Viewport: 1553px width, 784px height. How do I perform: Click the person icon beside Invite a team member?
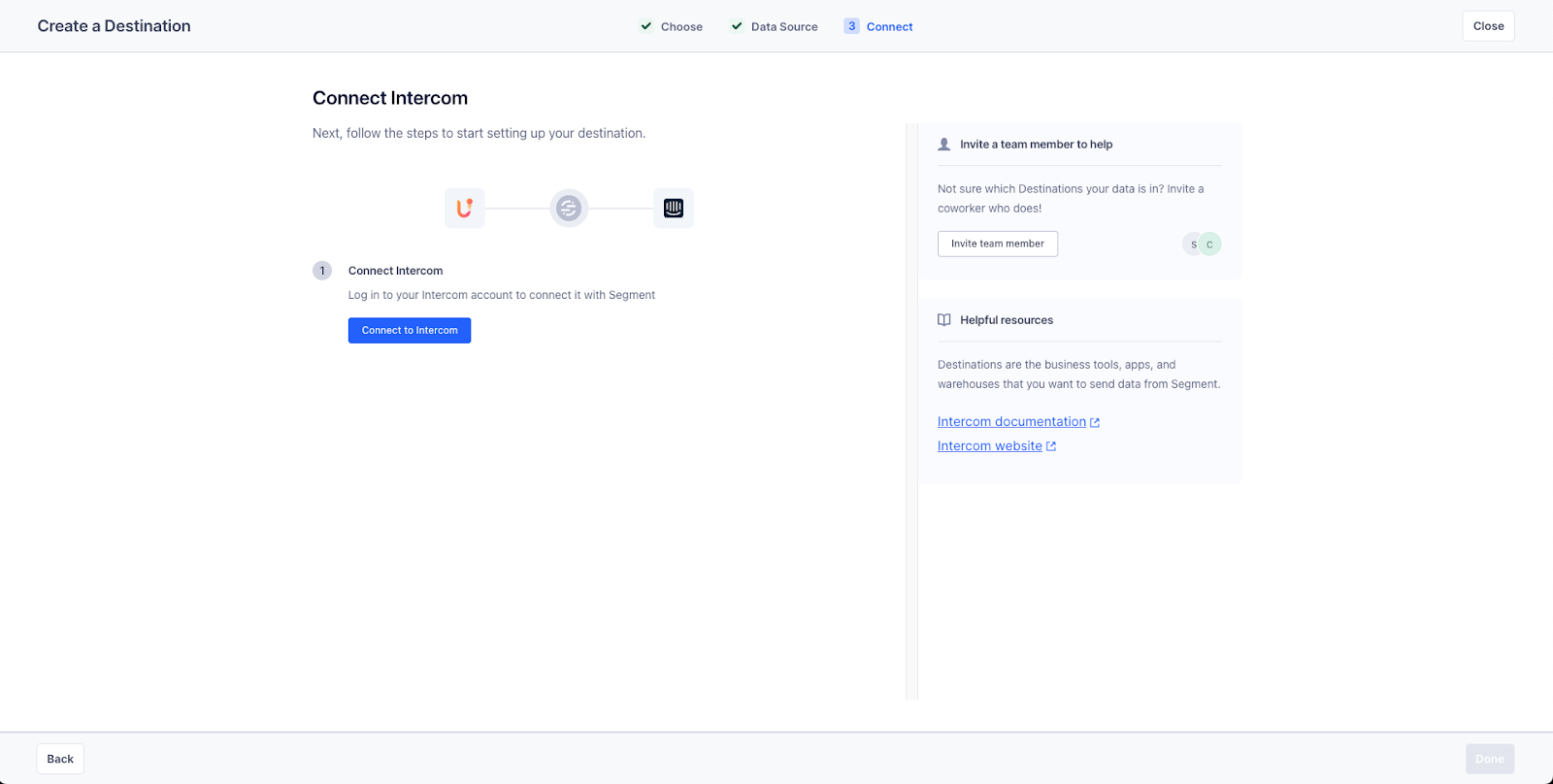point(944,145)
